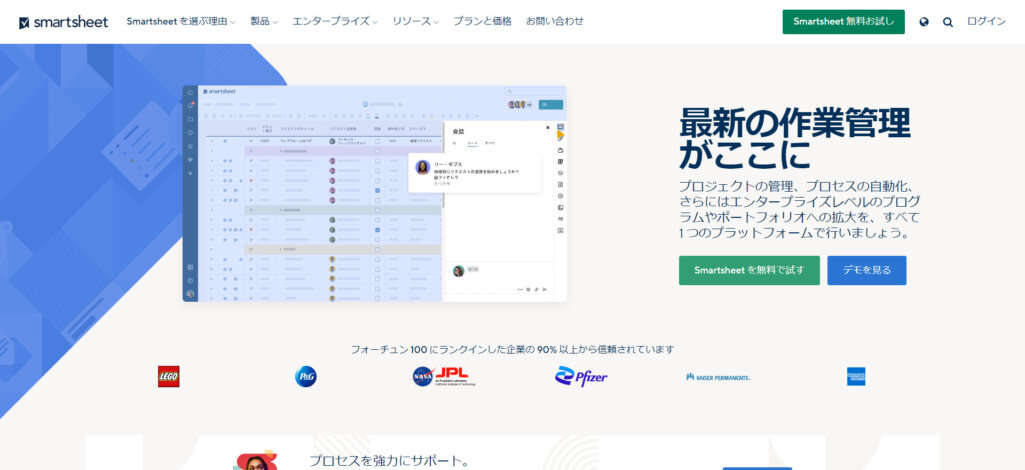The width and height of the screenshot is (1025, 470).
Task: Expand the 'リソース' dropdown menu
Action: pyautogui.click(x=416, y=22)
